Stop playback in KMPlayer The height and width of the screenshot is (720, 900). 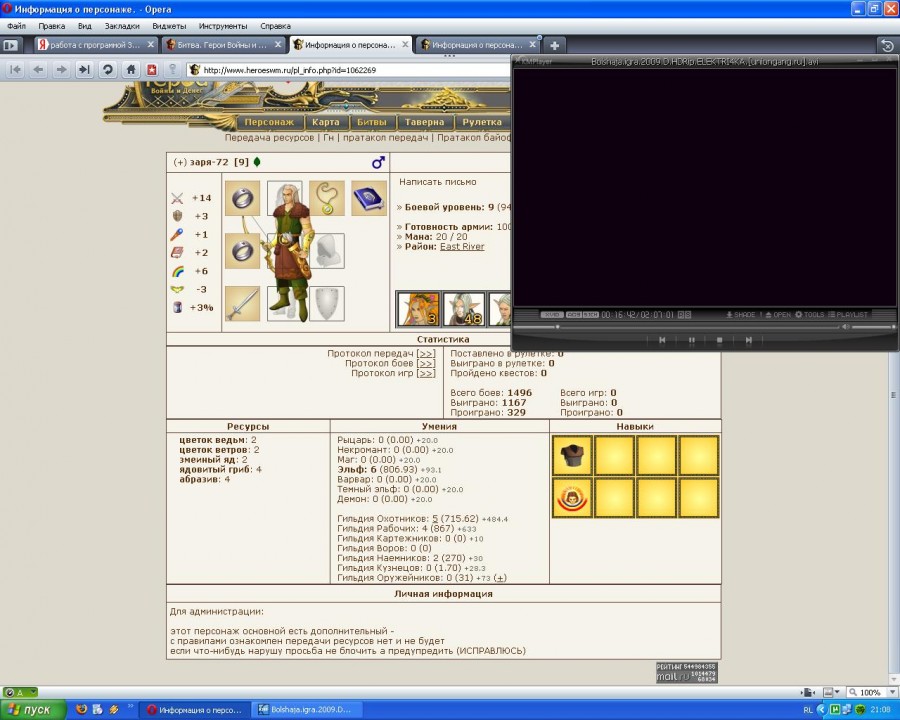click(x=719, y=340)
